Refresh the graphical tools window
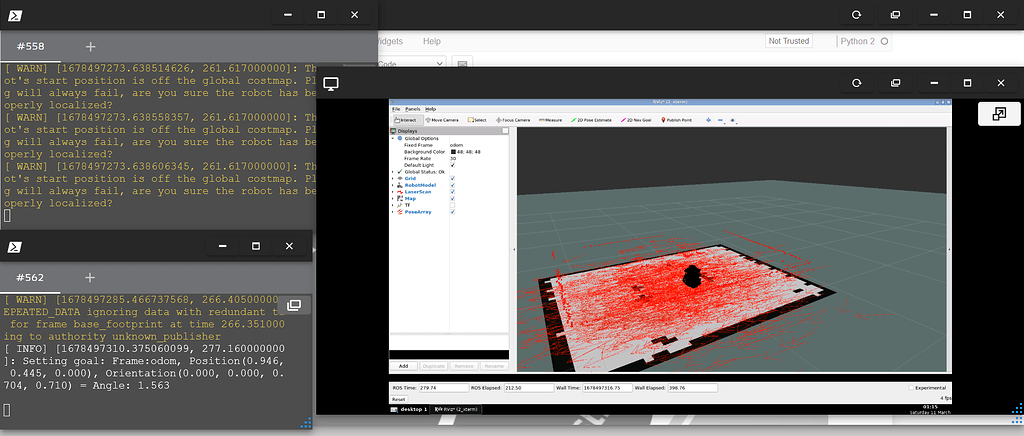Image resolution: width=1024 pixels, height=436 pixels. pos(857,83)
